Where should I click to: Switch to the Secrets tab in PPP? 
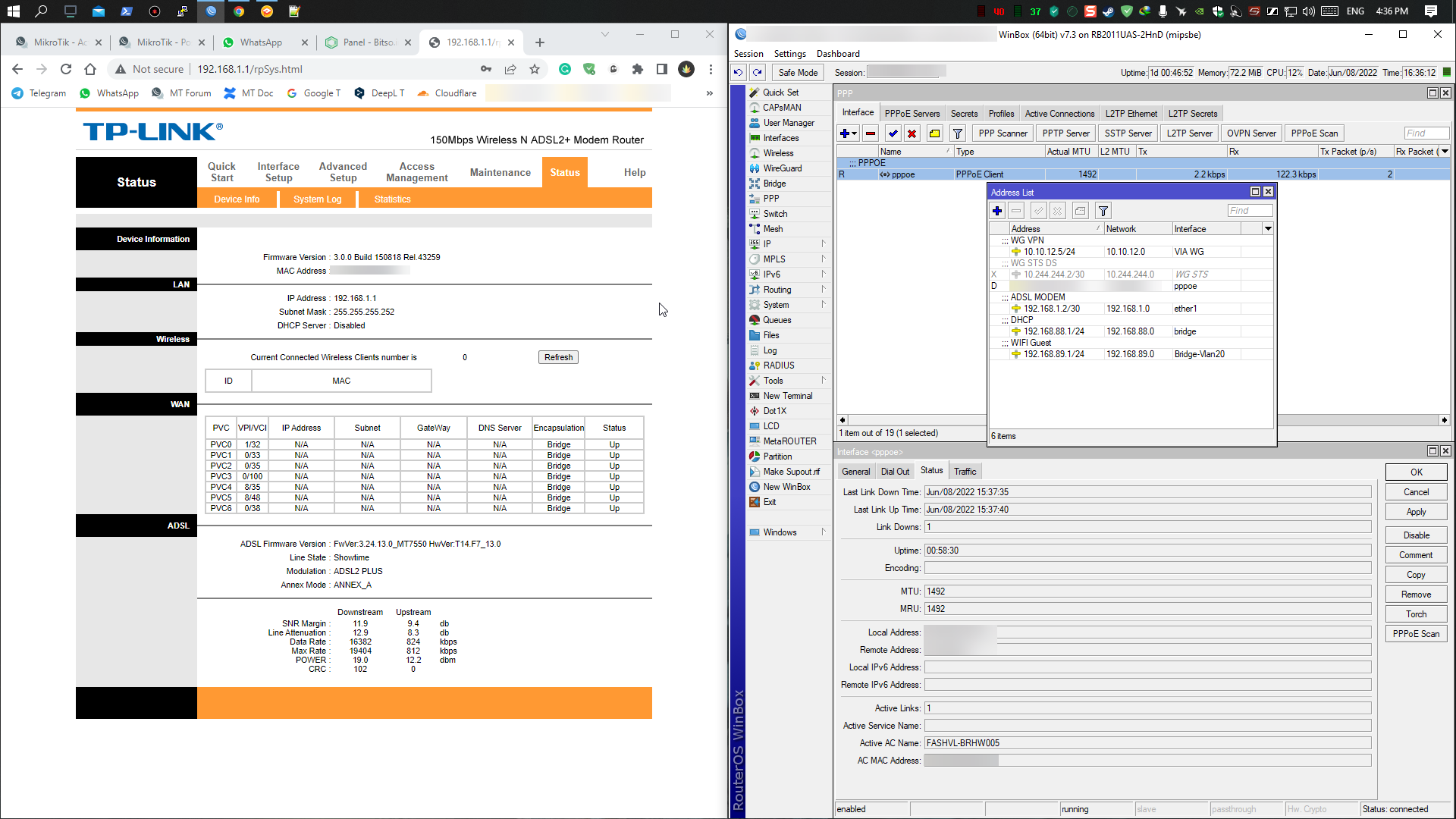tap(964, 113)
